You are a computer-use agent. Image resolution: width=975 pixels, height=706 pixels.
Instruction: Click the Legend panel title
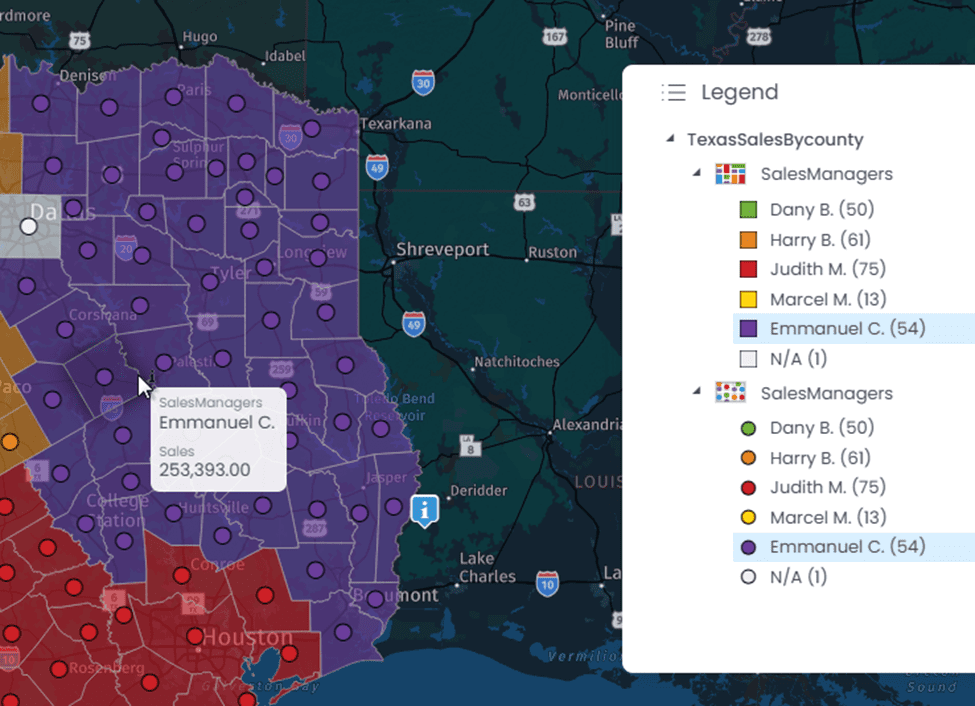tap(740, 92)
